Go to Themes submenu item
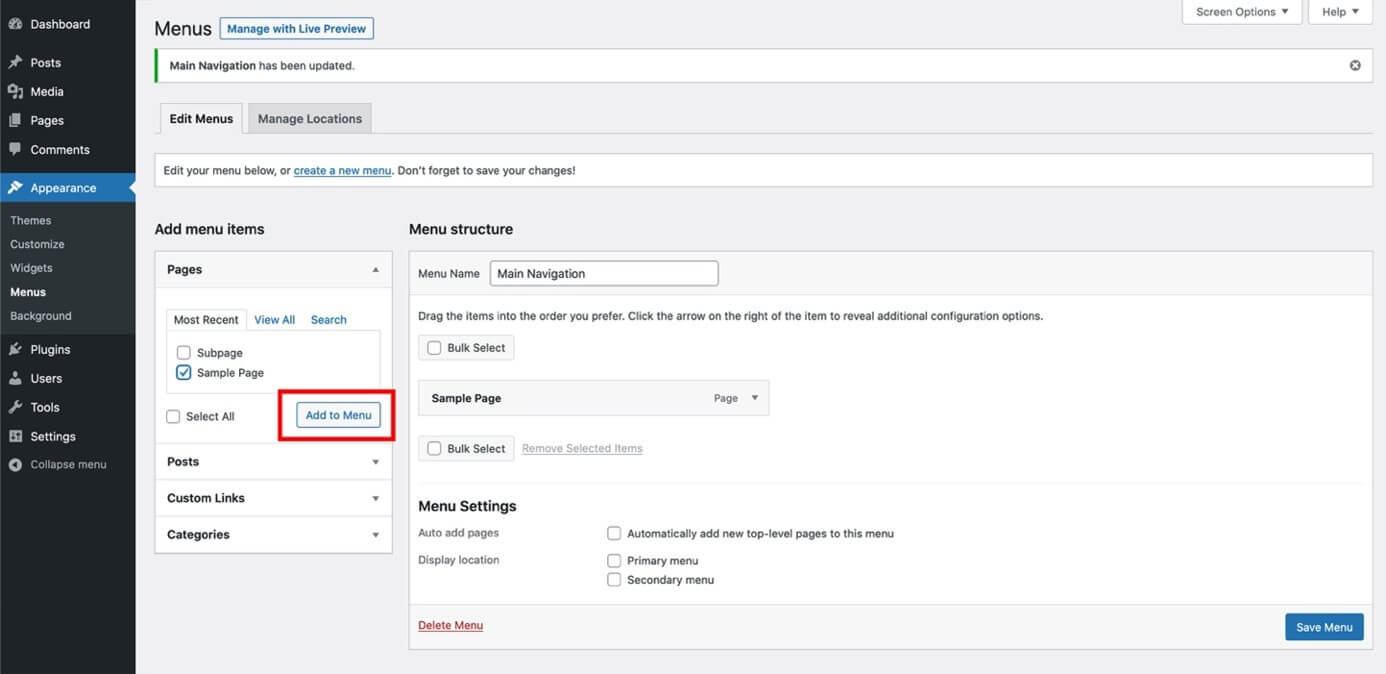This screenshot has width=1386, height=674. click(x=31, y=220)
